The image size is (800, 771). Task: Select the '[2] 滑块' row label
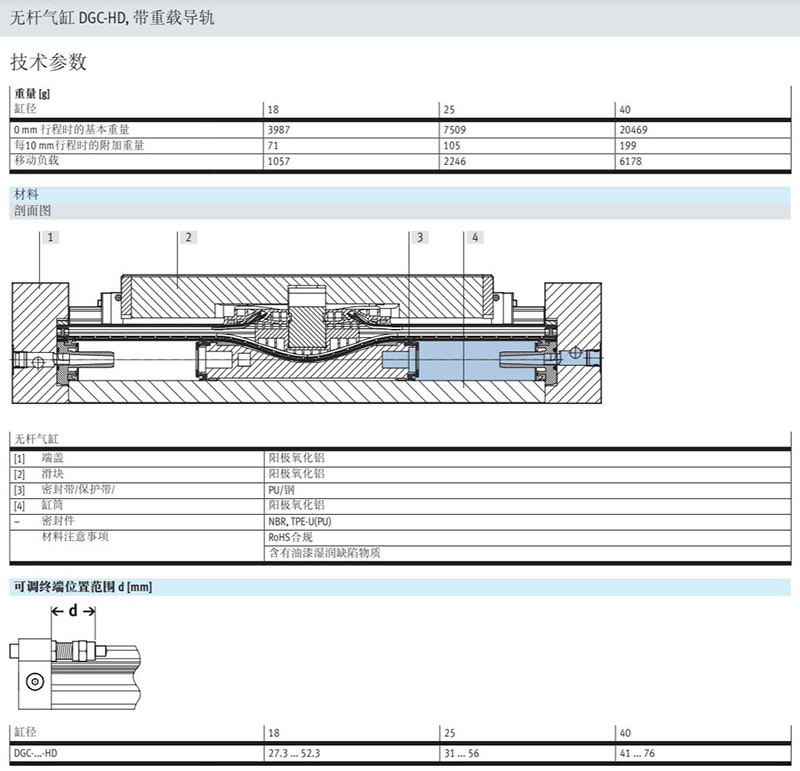pyautogui.click(x=39, y=474)
